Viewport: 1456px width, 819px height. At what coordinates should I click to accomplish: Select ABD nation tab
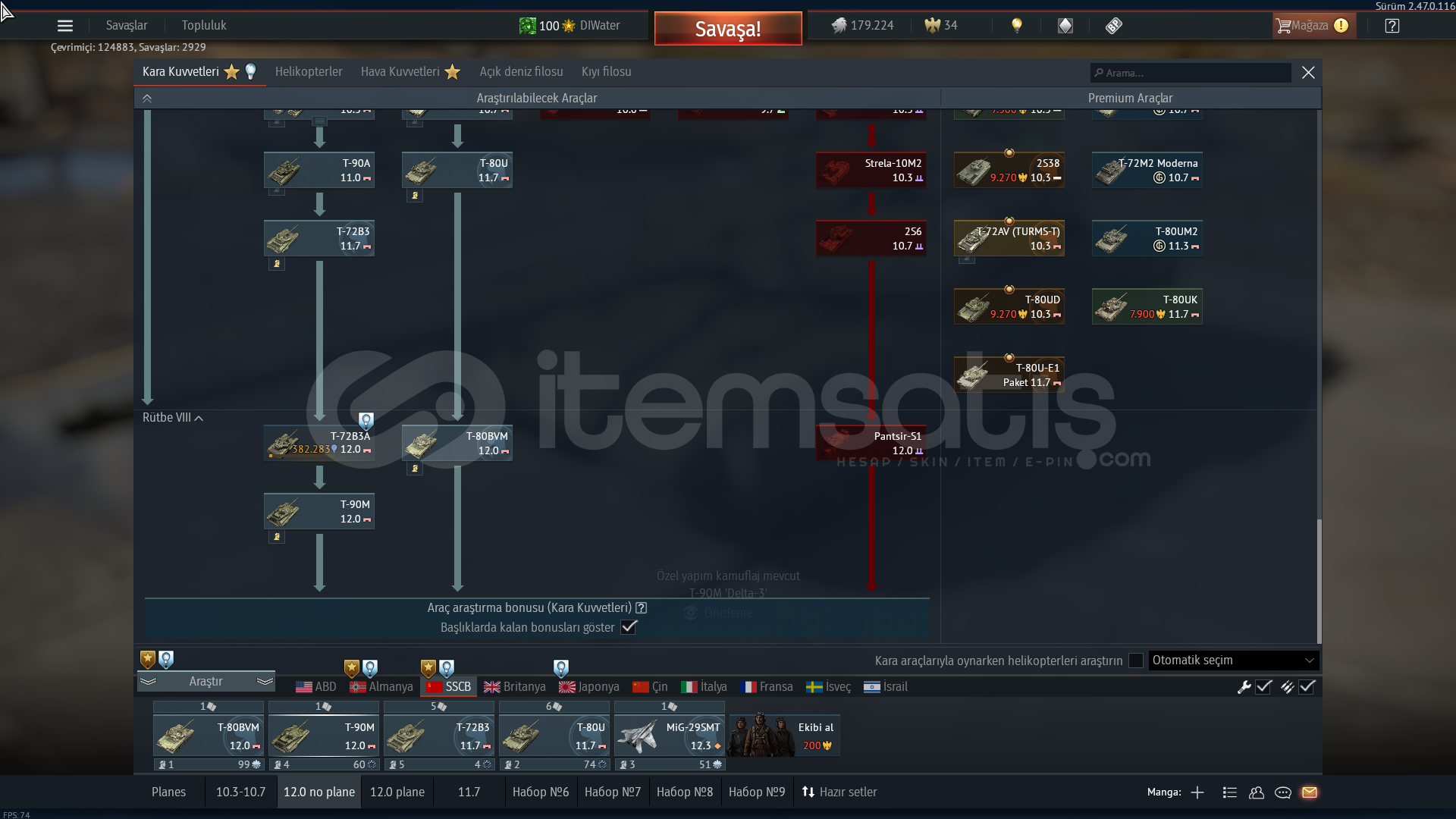click(x=316, y=687)
